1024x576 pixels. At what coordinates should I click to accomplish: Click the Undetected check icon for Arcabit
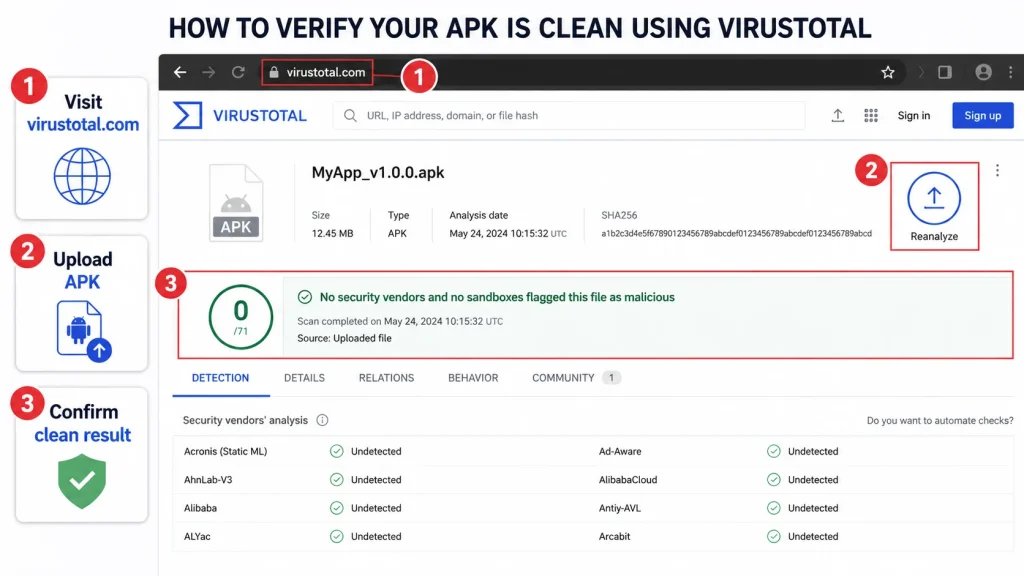pyautogui.click(x=774, y=536)
